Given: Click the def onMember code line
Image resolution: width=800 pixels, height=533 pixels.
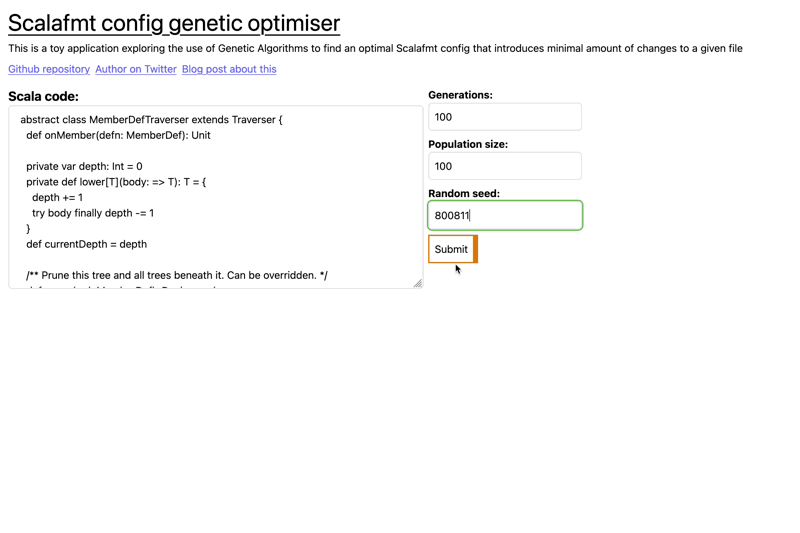Looking at the screenshot, I should (x=118, y=135).
